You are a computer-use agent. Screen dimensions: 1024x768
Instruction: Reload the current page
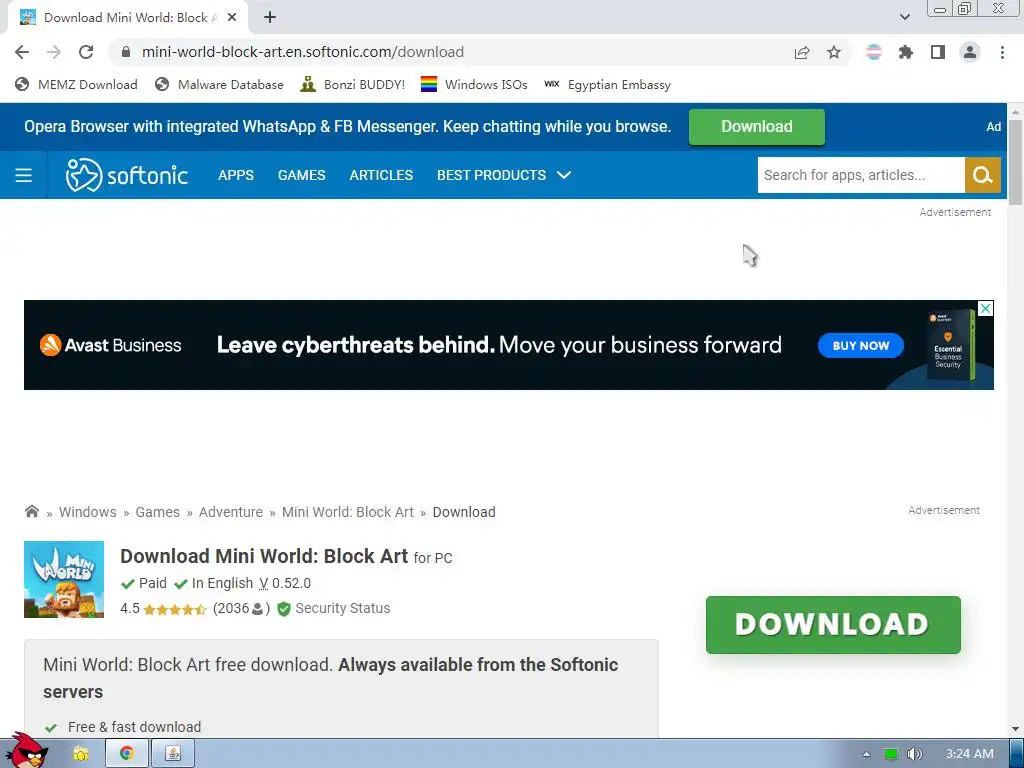click(x=86, y=52)
